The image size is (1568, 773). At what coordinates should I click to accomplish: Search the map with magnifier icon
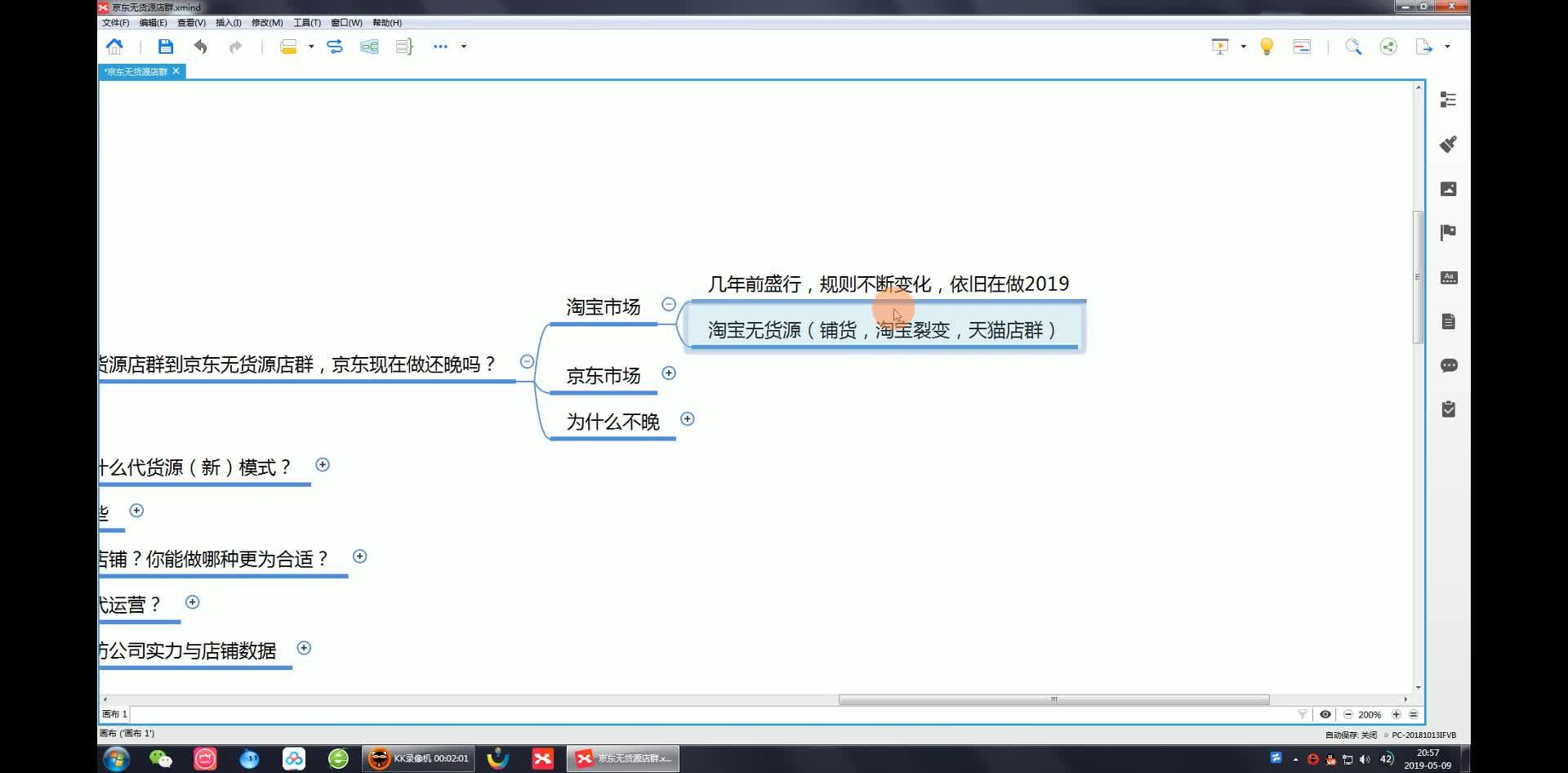click(1353, 47)
